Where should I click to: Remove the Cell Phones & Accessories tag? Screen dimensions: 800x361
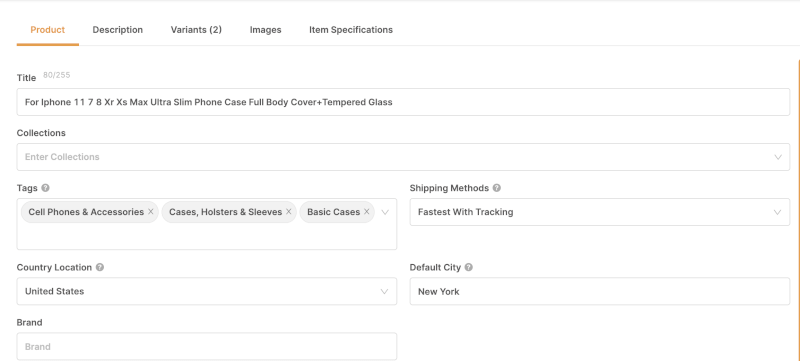click(x=151, y=212)
